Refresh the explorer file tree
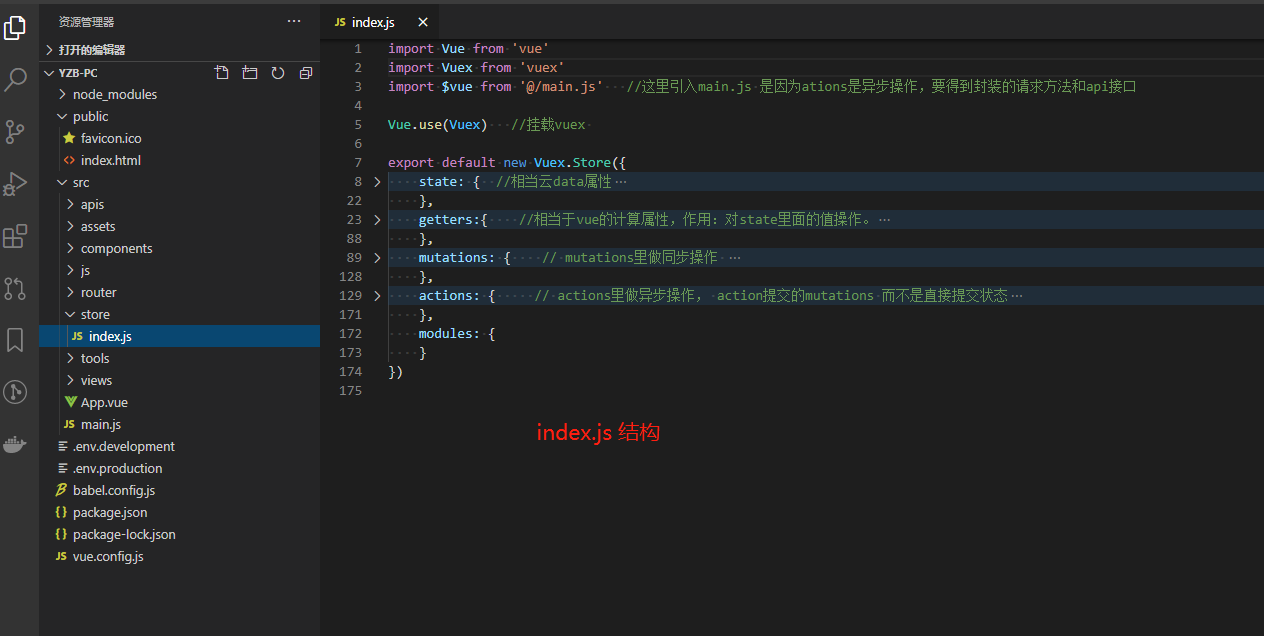This screenshot has width=1264, height=636. tap(278, 73)
